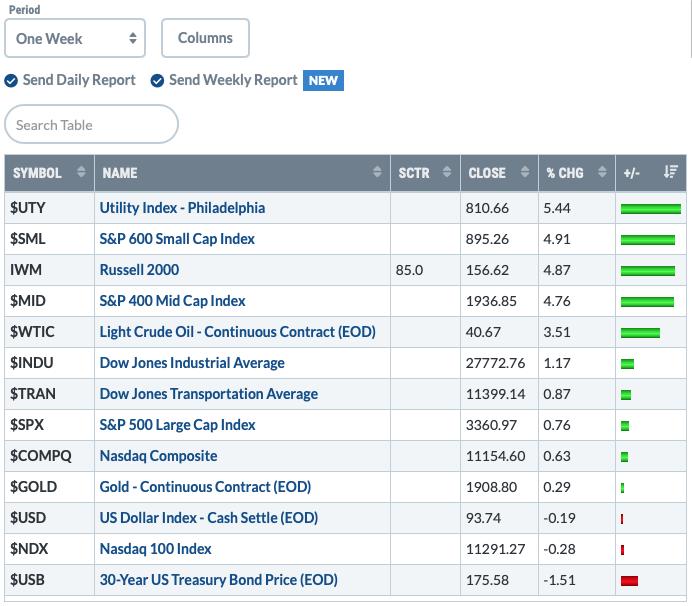Screen dimensions: 692x606
Task: Click the blue NEW badge
Action: (323, 81)
